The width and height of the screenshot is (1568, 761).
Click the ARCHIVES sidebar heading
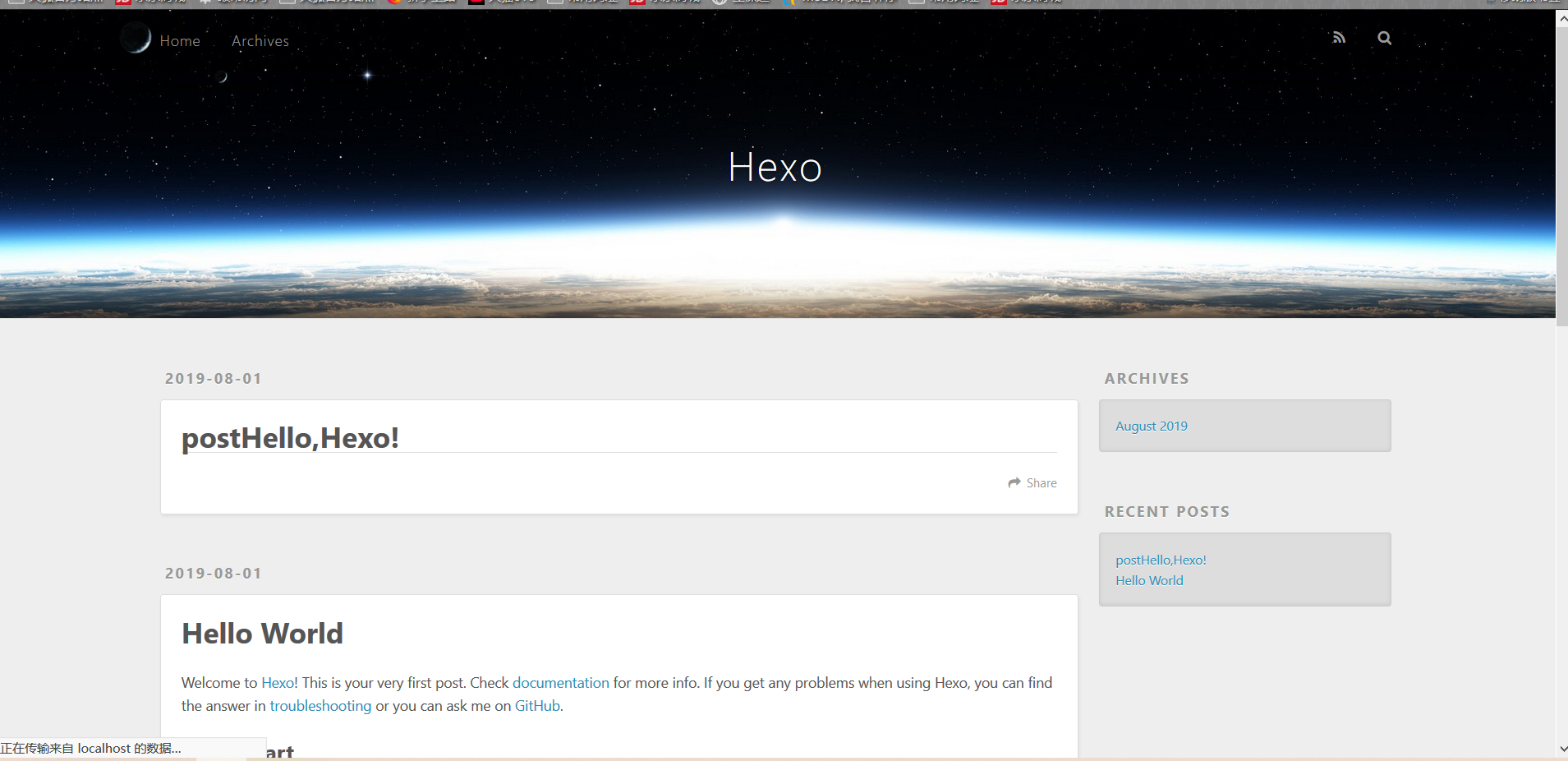[x=1147, y=379]
